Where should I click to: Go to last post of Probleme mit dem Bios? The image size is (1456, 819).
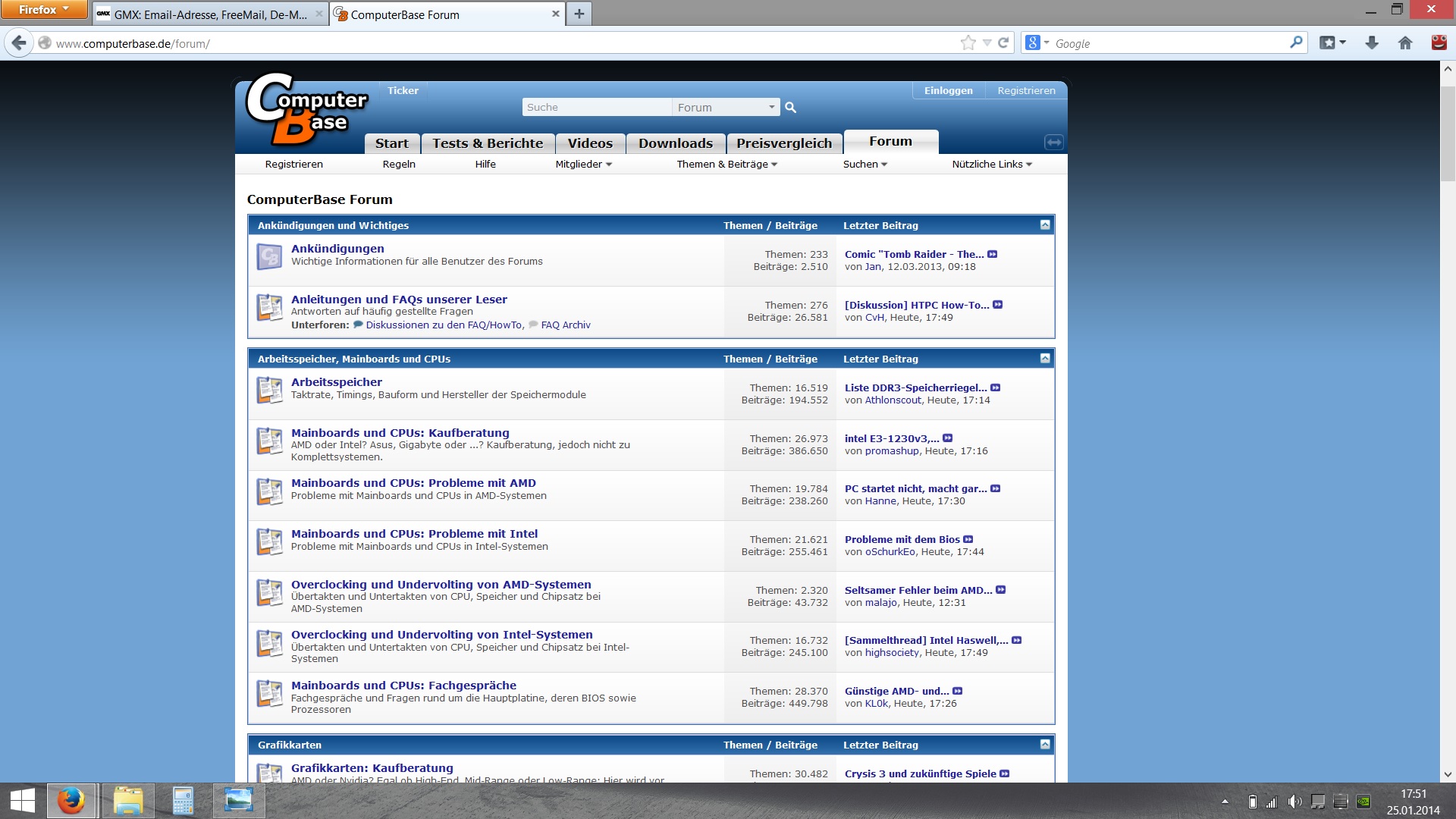click(968, 539)
